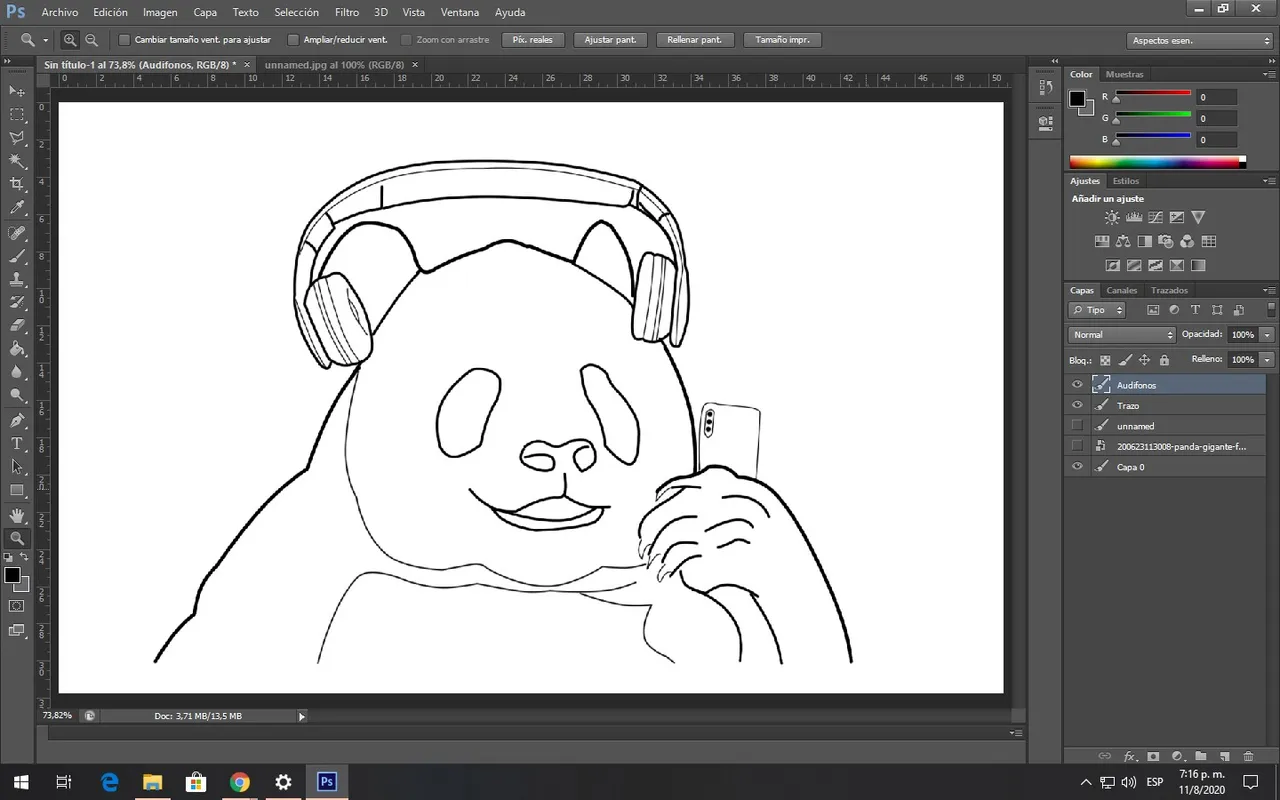Toggle lock transparent pixels

pos(1105,360)
